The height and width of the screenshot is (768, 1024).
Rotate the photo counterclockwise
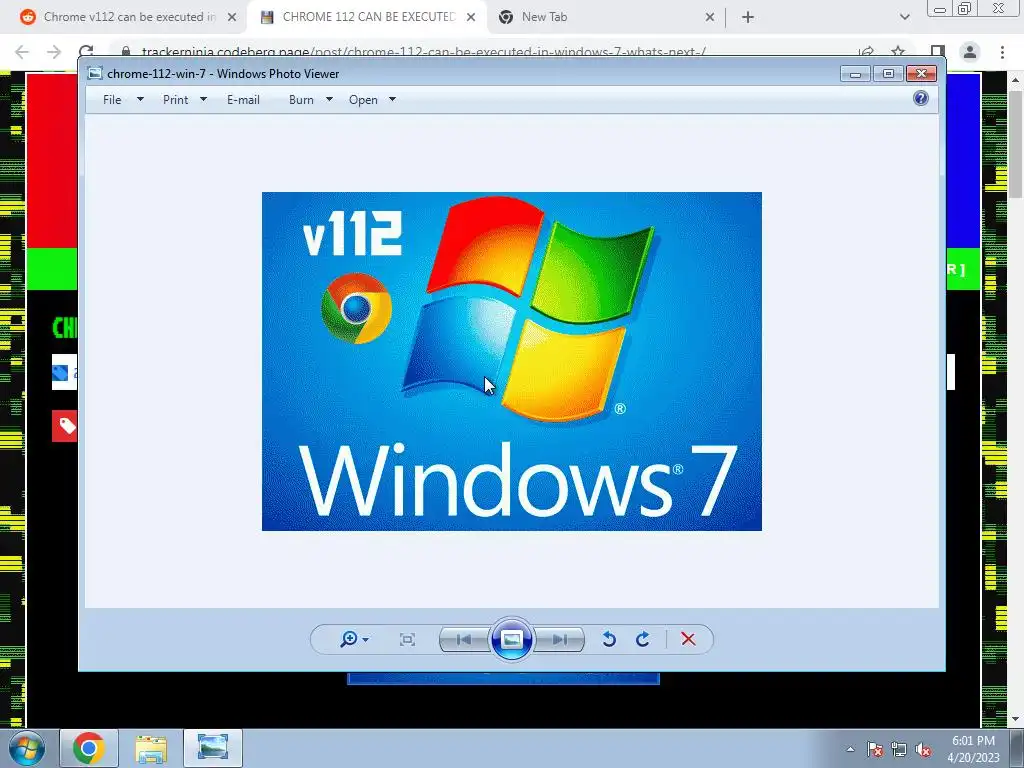click(609, 639)
